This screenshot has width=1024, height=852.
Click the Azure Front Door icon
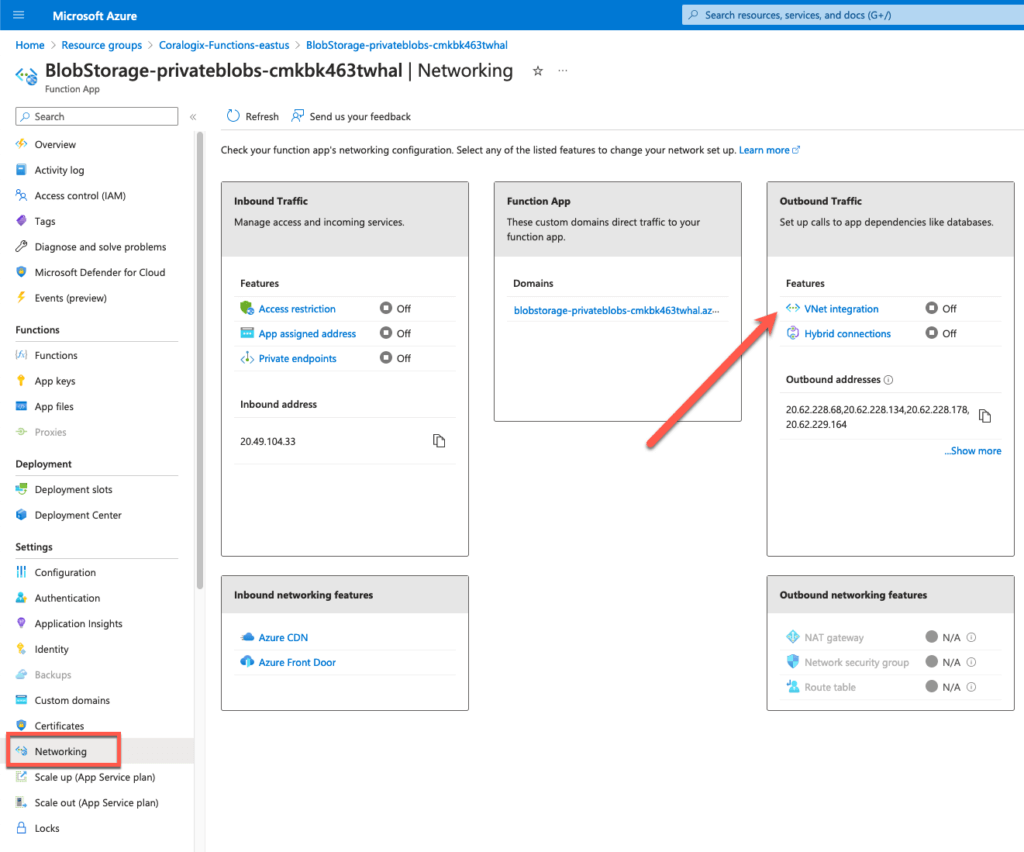point(247,662)
